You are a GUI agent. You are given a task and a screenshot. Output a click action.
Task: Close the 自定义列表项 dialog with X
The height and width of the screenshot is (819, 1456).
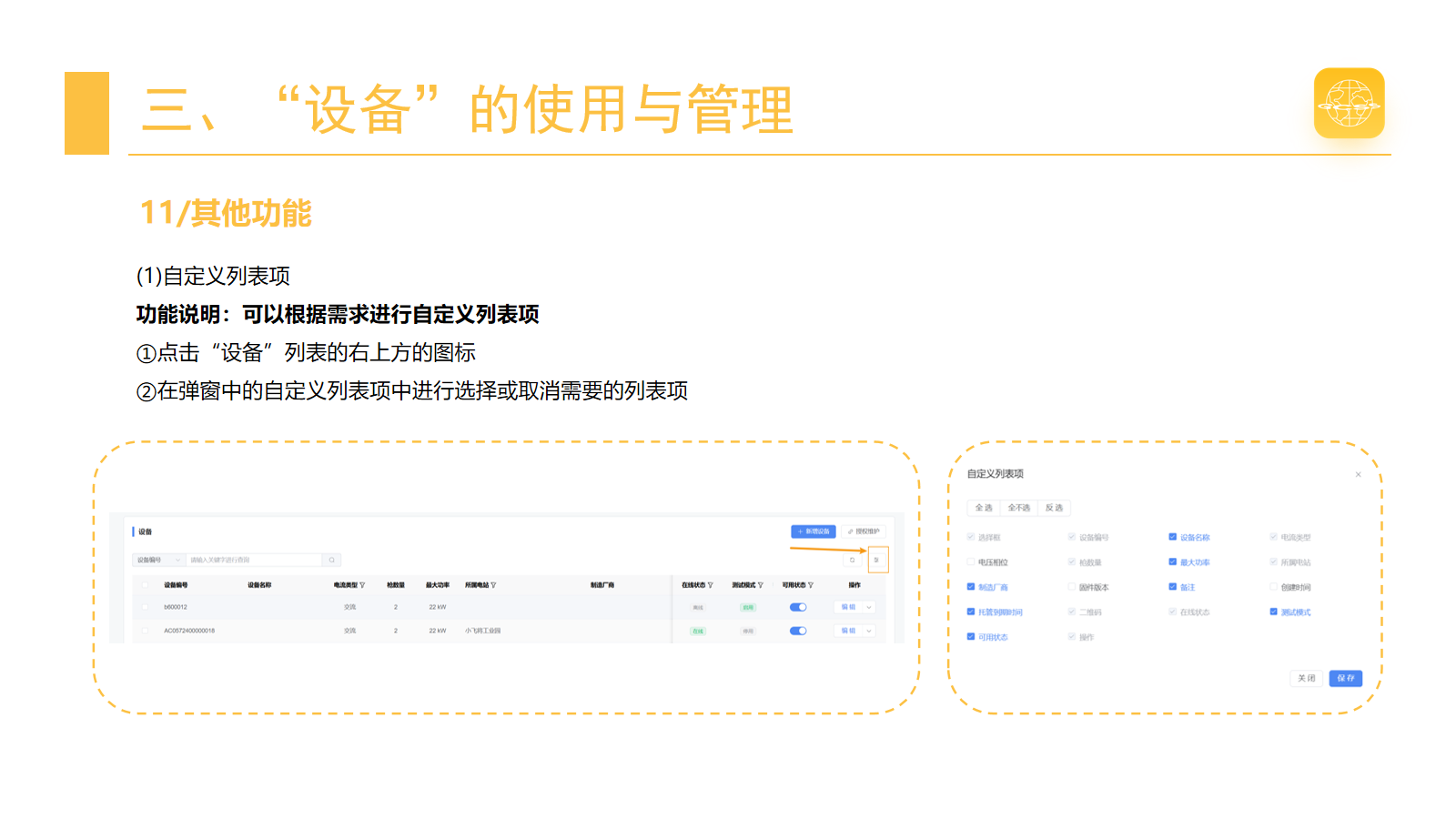pyautogui.click(x=1359, y=474)
